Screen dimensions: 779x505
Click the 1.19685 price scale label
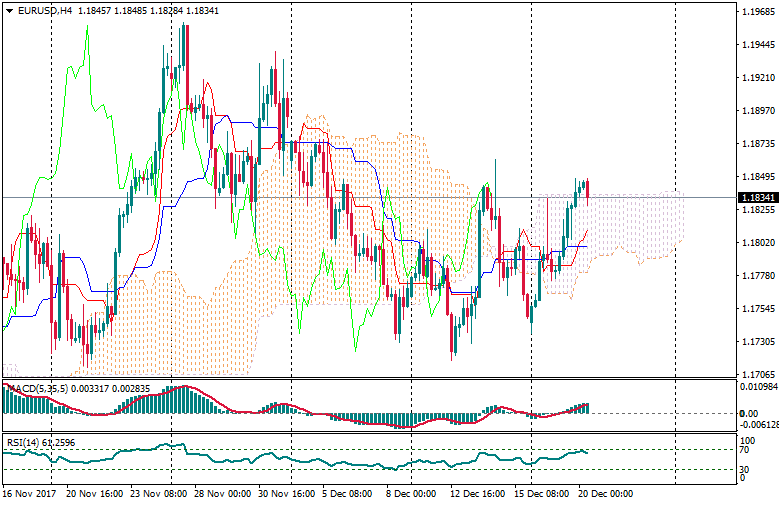[757, 13]
